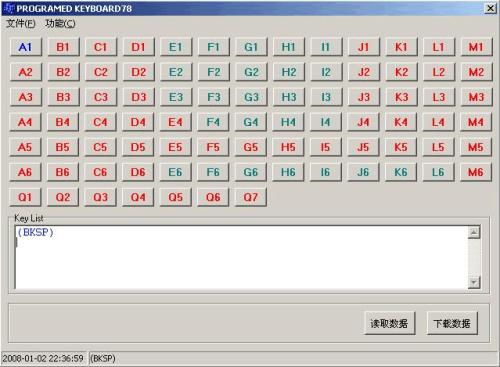Viewport: 500px width, 367px height.
Task: Pick key button G4
Action: [x=251, y=122]
